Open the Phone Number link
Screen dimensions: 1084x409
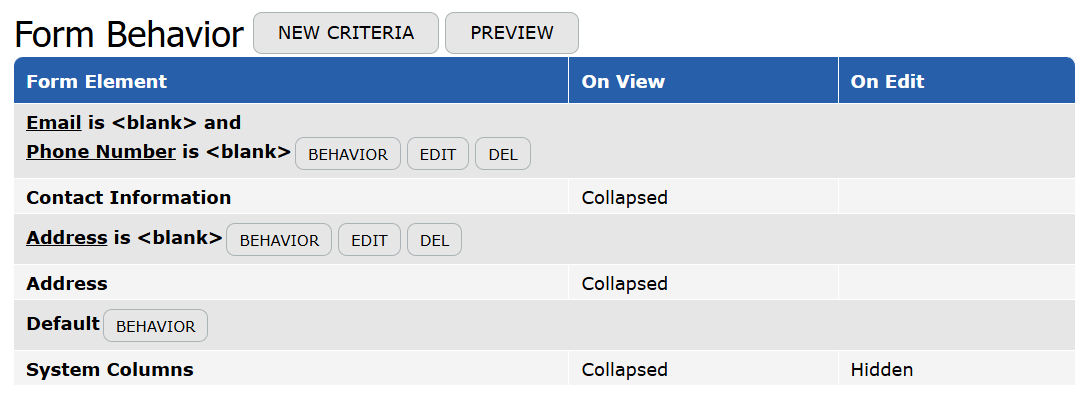pyautogui.click(x=101, y=152)
